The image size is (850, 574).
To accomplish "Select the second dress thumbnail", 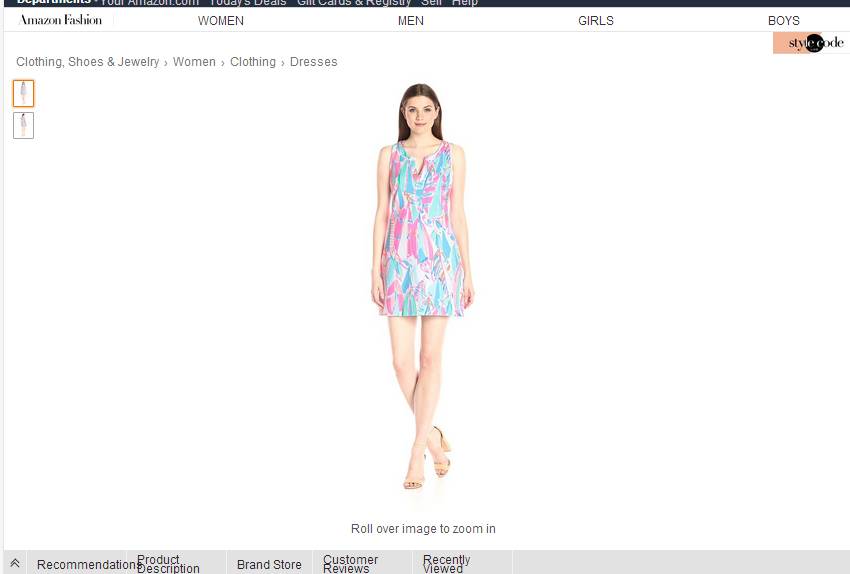I will (23, 125).
